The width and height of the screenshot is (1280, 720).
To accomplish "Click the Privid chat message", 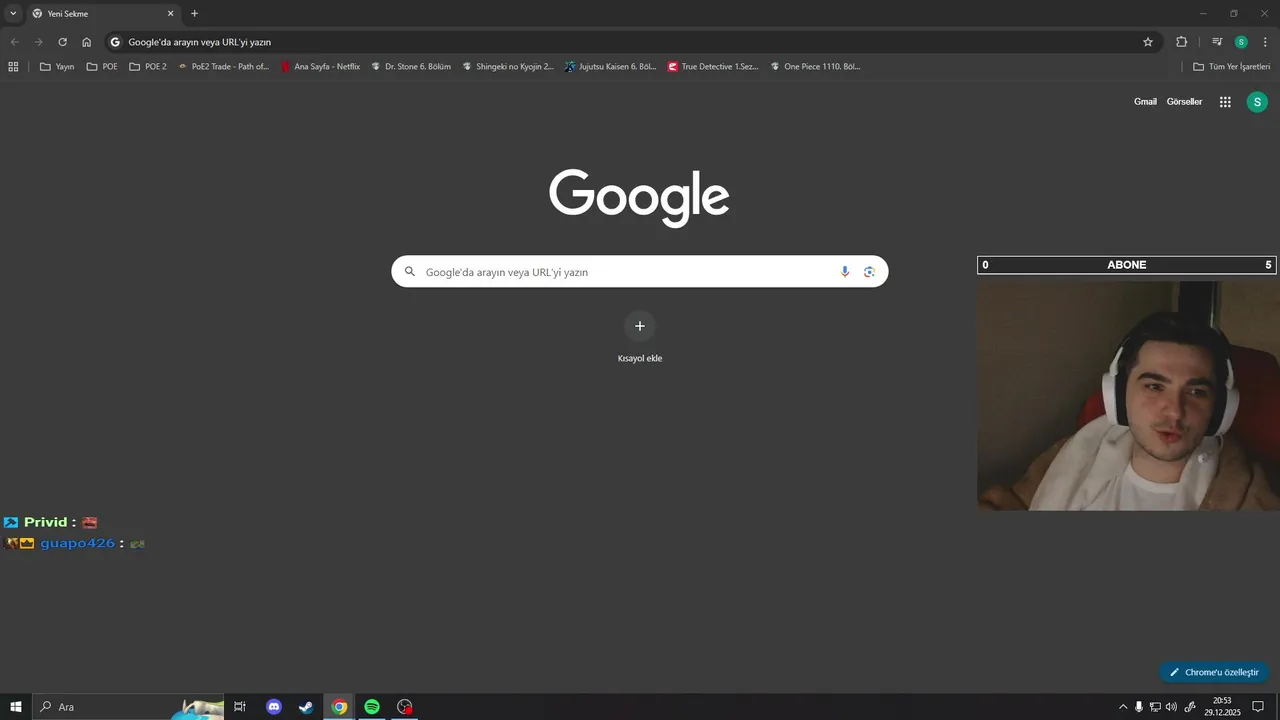I will click(51, 522).
